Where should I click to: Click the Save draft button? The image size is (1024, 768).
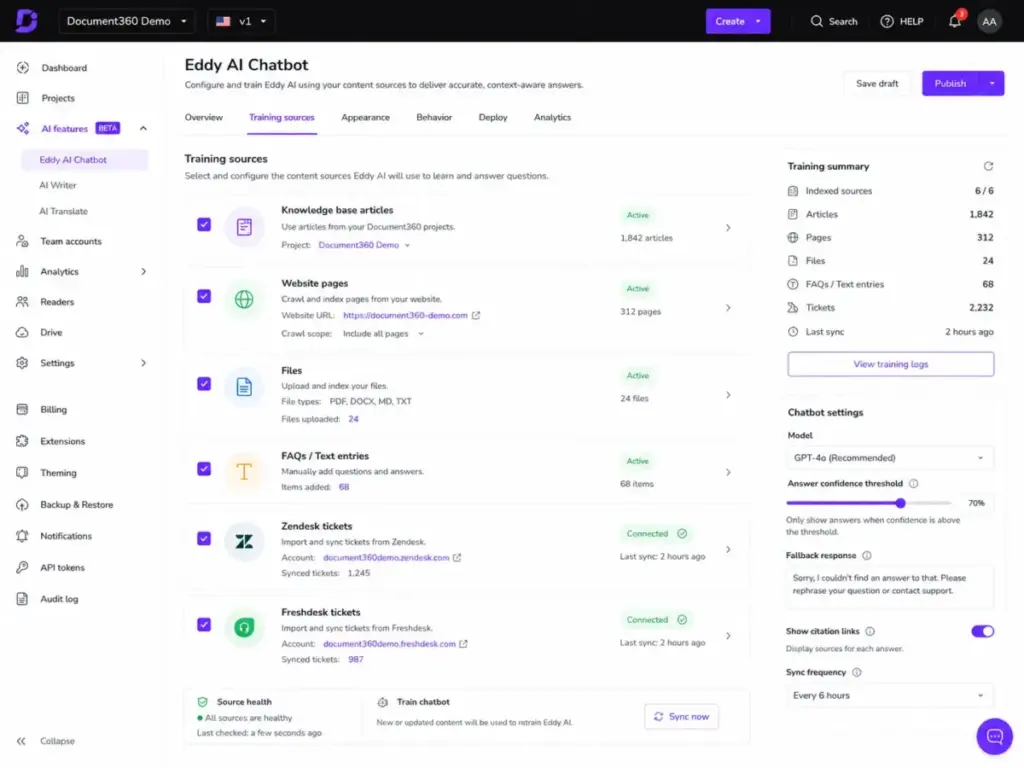point(876,84)
